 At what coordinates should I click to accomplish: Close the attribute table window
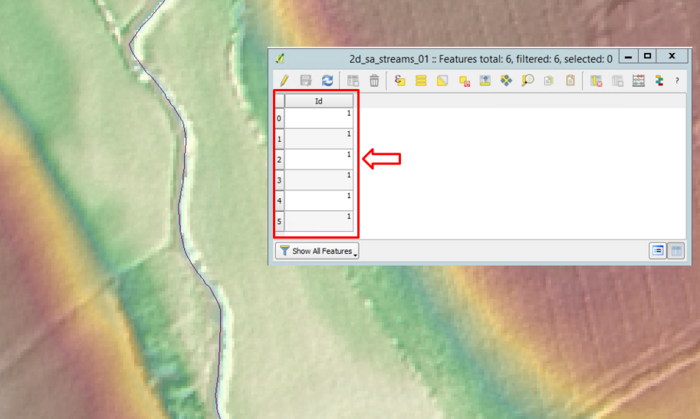(x=671, y=56)
